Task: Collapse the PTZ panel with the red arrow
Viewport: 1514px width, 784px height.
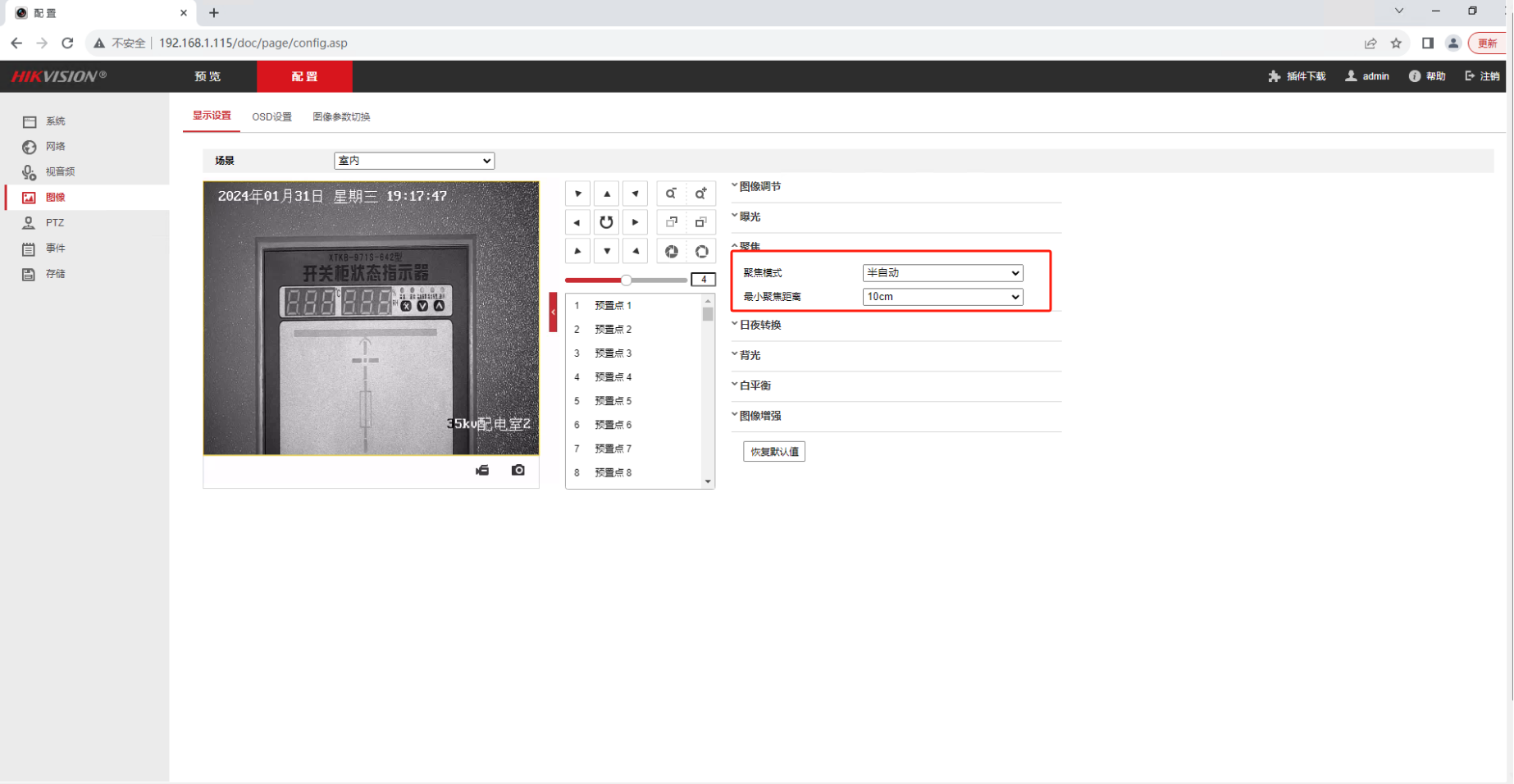Action: [x=553, y=312]
